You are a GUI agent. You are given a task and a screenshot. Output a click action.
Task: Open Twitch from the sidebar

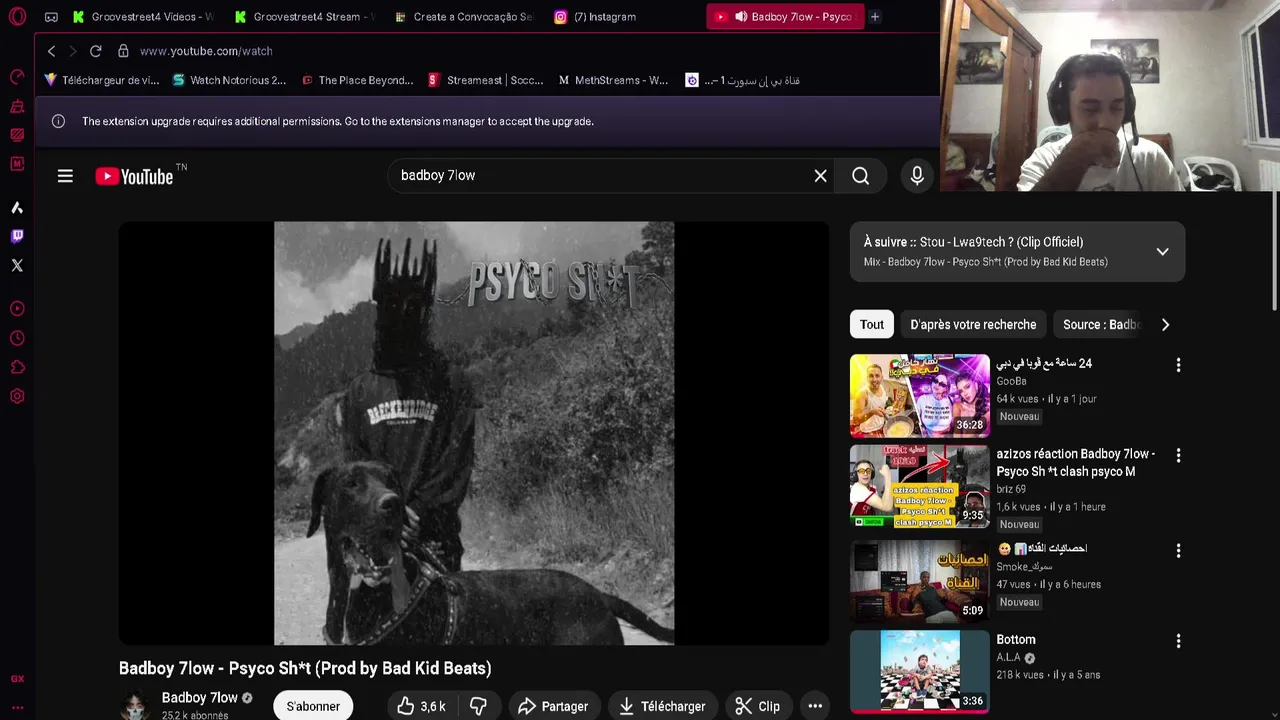17,236
